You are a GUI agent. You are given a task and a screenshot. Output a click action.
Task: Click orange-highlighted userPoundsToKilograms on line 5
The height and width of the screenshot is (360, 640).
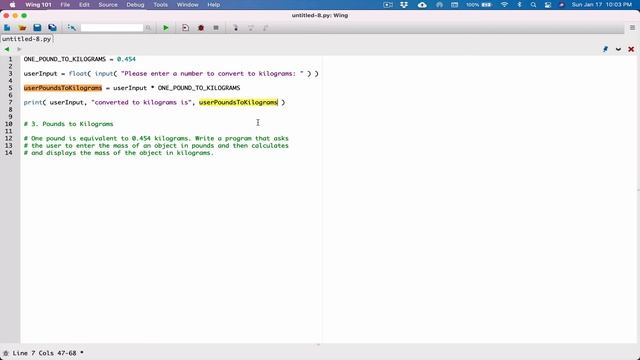[x=62, y=88]
